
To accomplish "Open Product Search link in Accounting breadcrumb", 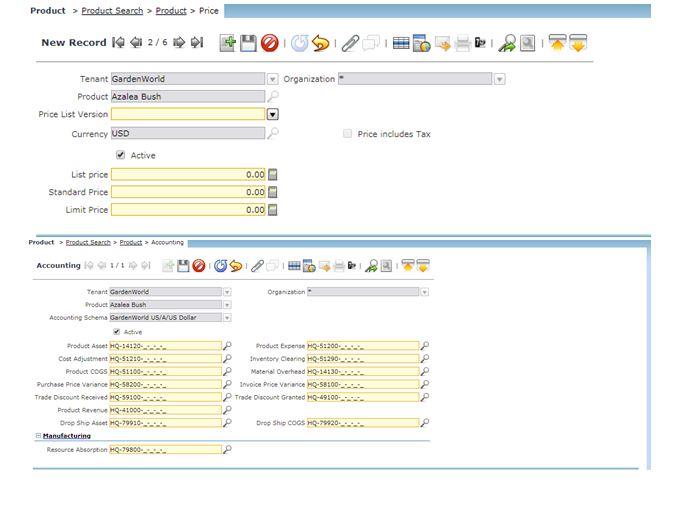I will click(x=88, y=242).
